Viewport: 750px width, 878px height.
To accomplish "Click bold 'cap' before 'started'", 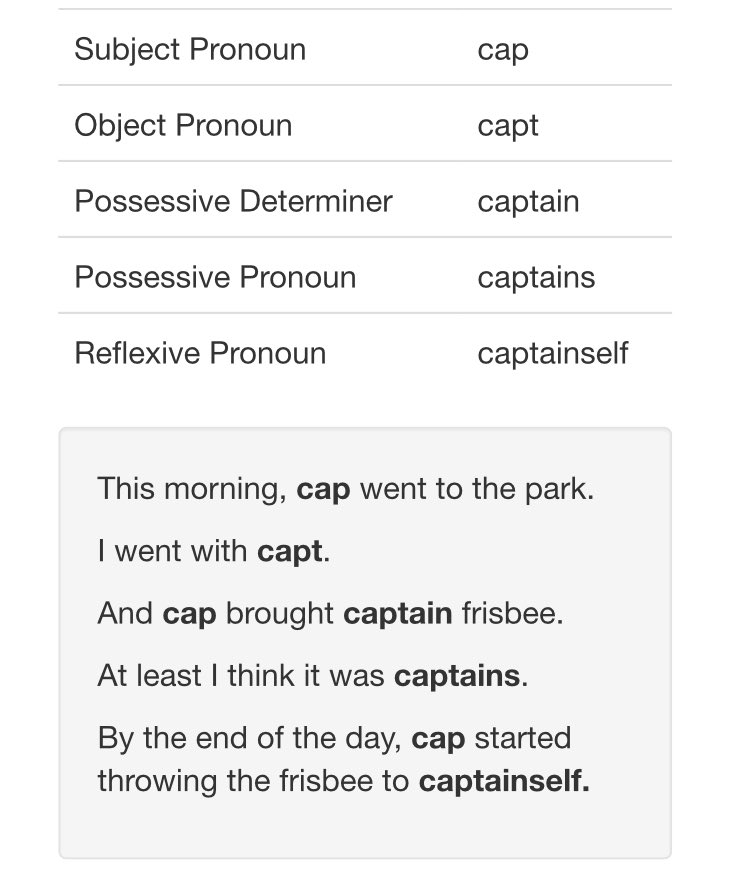I will coord(438,739).
